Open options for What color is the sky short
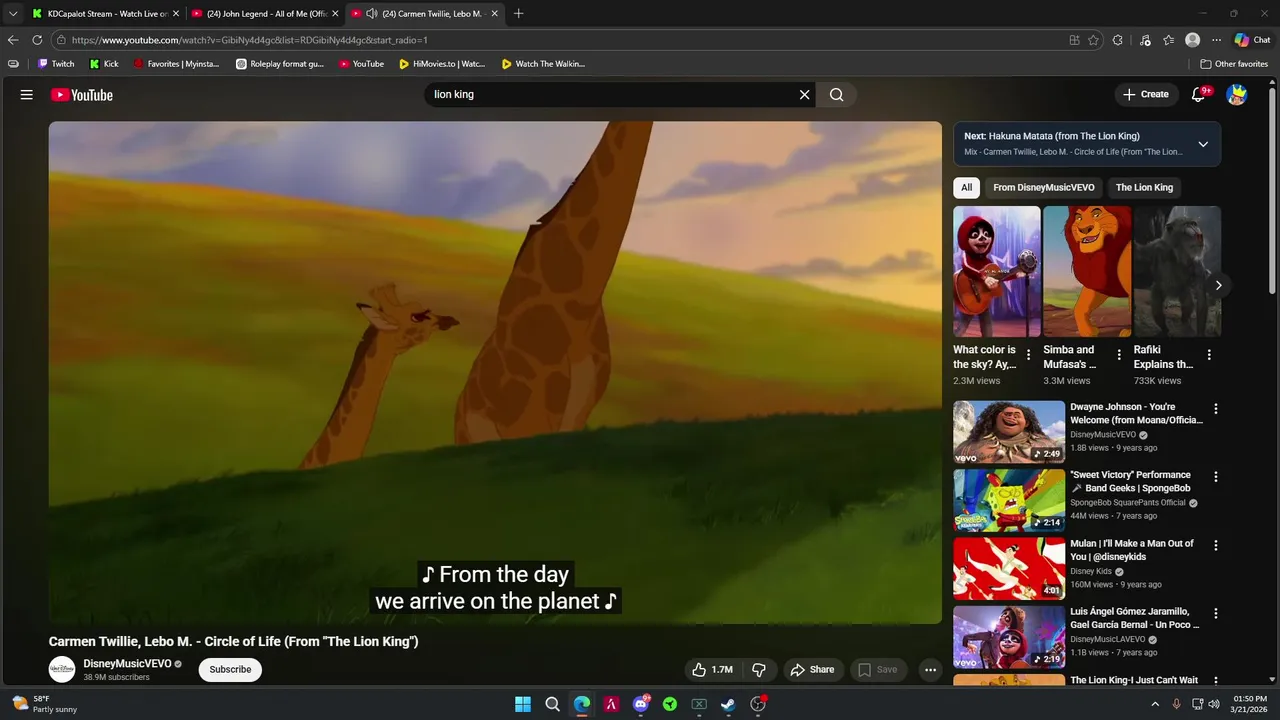The width and height of the screenshot is (1280, 720). [x=1028, y=355]
